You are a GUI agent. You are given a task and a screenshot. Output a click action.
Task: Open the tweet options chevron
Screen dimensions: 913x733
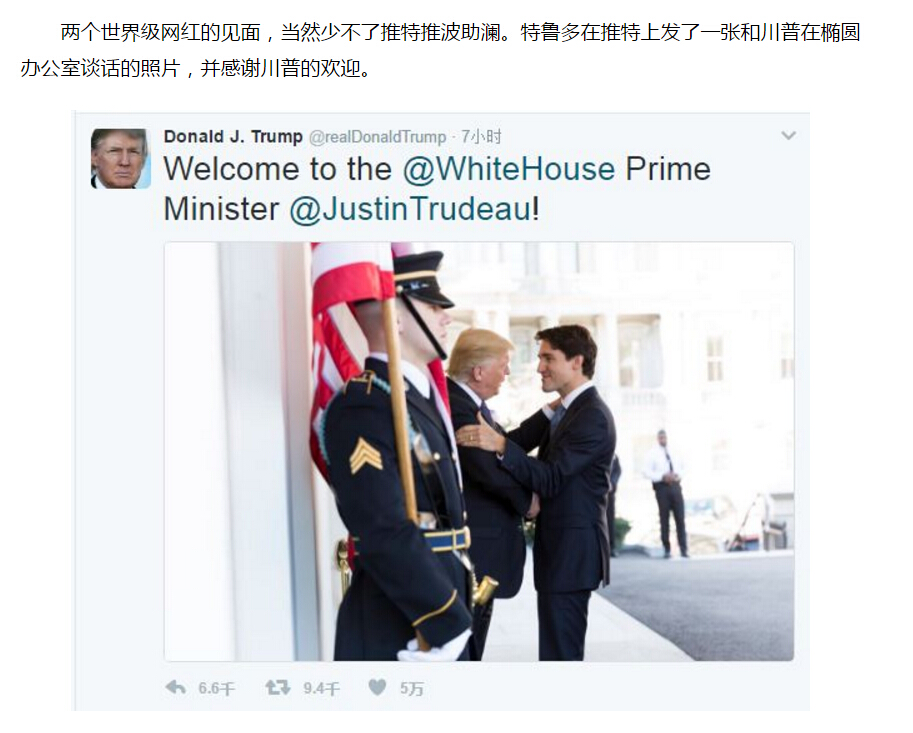click(788, 136)
